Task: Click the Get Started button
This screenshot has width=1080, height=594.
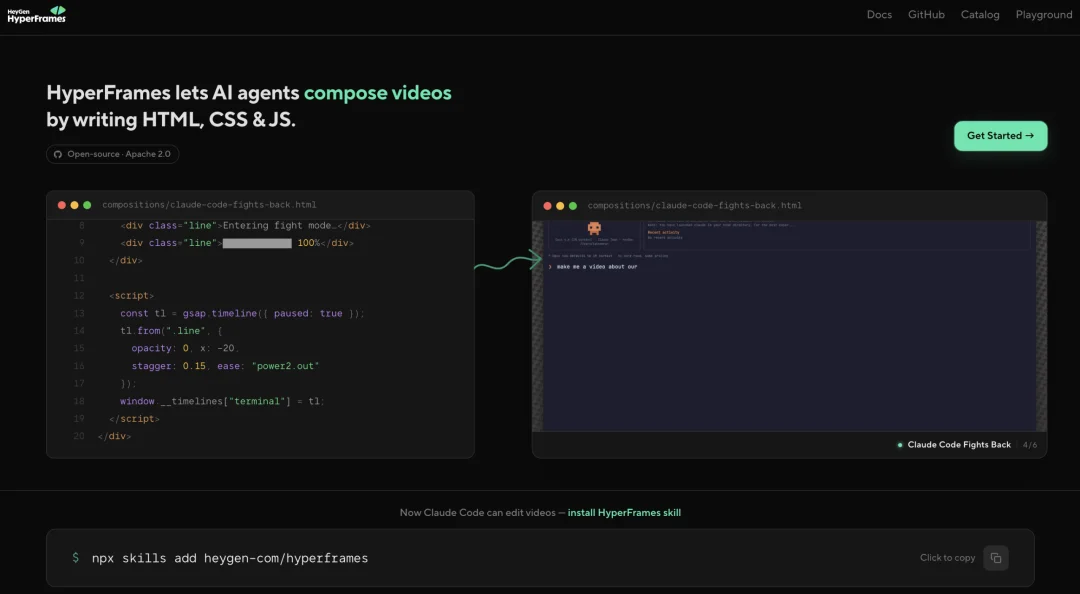Action: point(1000,136)
